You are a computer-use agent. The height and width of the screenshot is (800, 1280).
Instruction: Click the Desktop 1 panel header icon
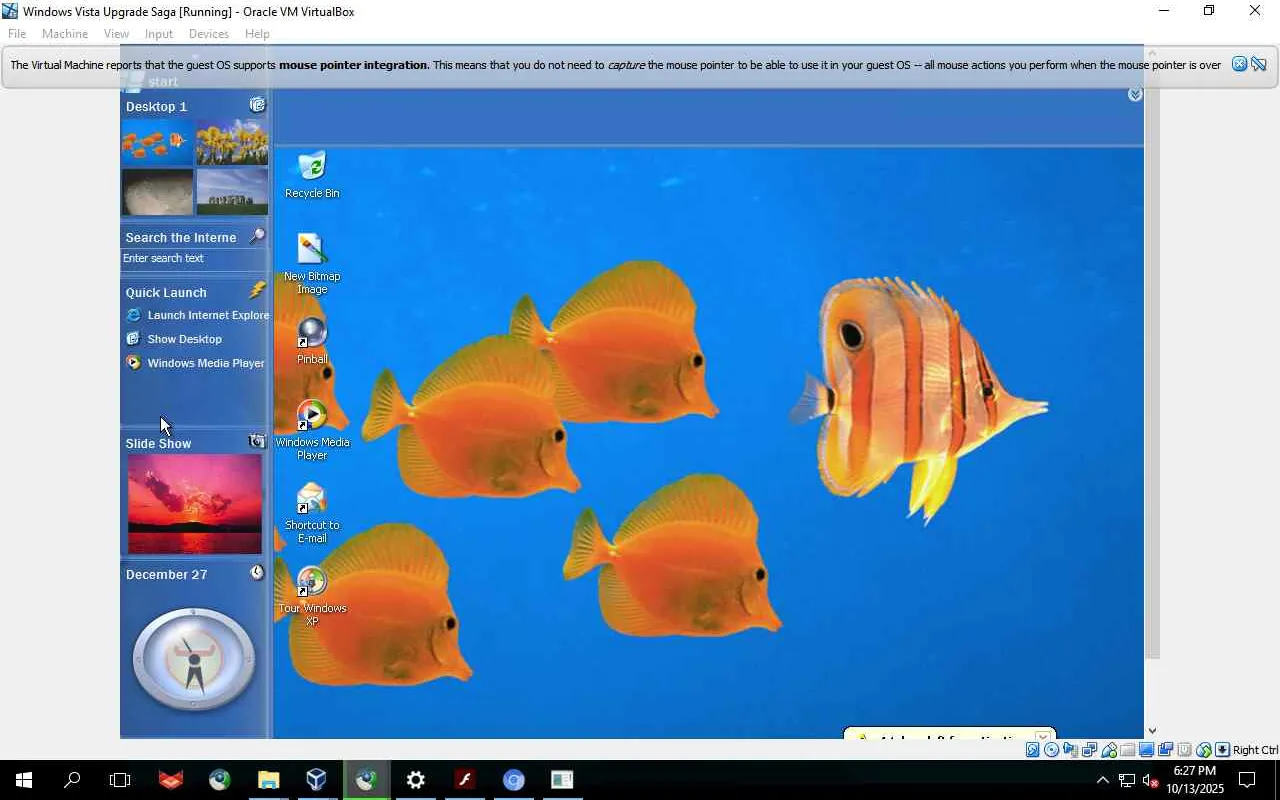[257, 105]
